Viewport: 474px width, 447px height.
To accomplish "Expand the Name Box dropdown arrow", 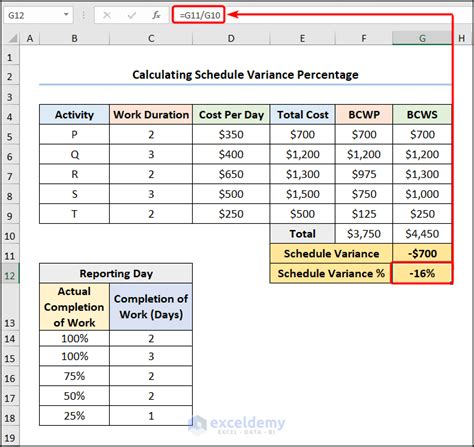I will pos(66,15).
